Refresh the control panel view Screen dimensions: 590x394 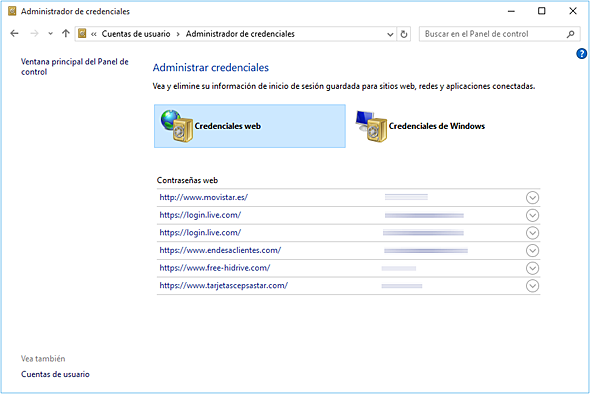click(x=404, y=34)
